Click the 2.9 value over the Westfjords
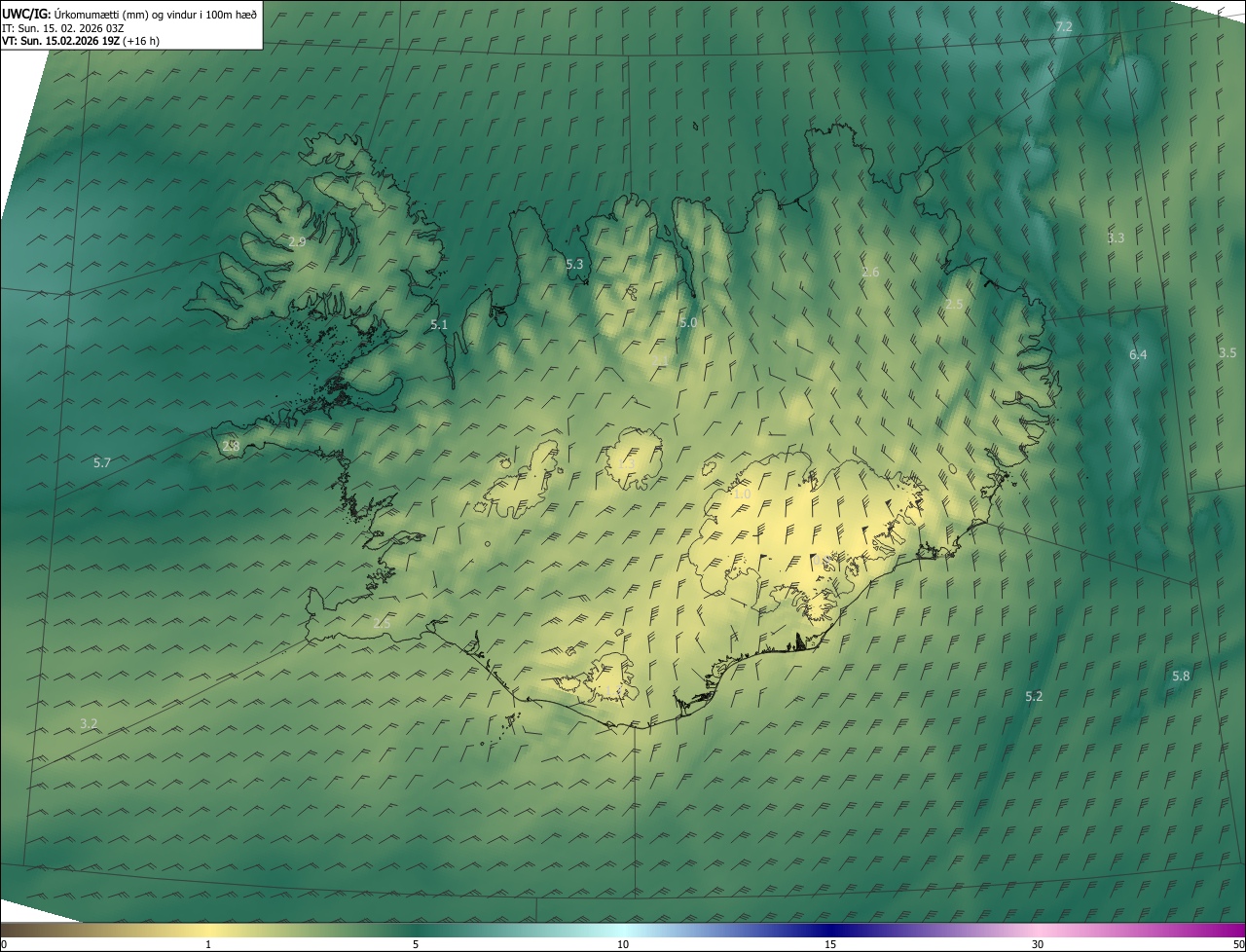Image resolution: width=1246 pixels, height=952 pixels. 297,241
